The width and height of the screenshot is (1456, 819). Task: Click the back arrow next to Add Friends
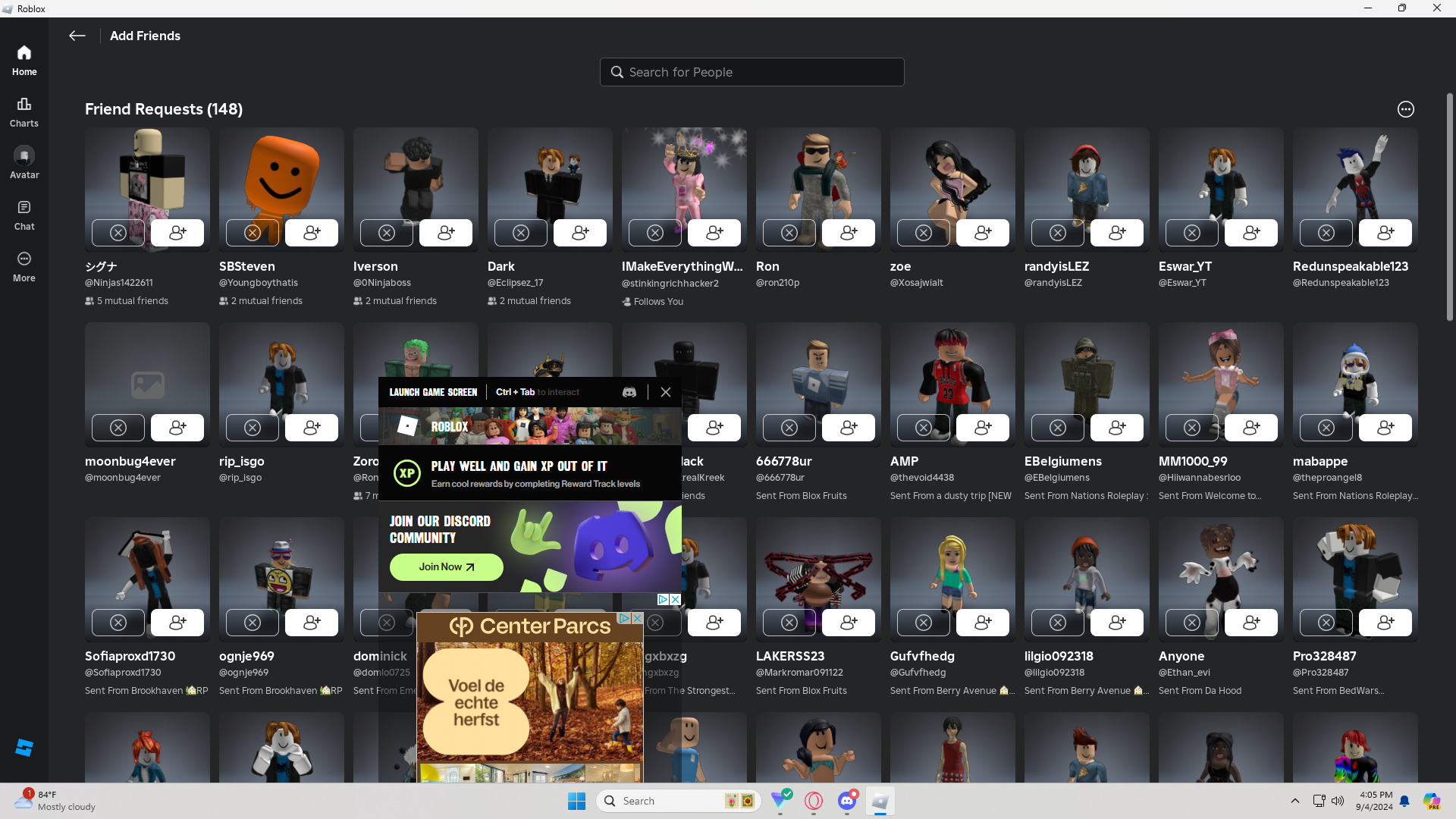tap(77, 36)
